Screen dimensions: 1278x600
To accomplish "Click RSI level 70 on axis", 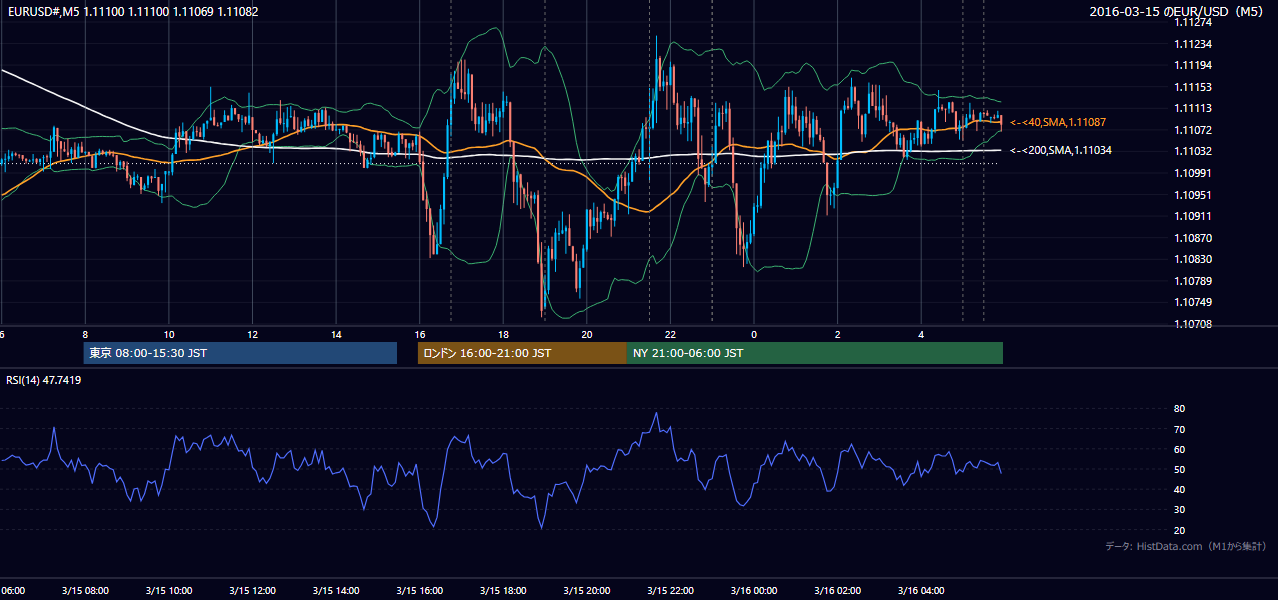I will tap(1180, 429).
